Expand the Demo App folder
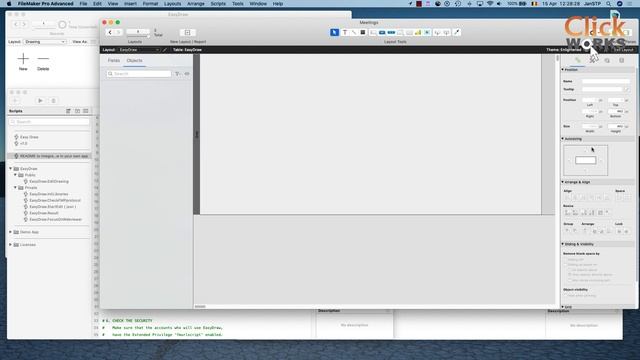 pyautogui.click(x=11, y=232)
